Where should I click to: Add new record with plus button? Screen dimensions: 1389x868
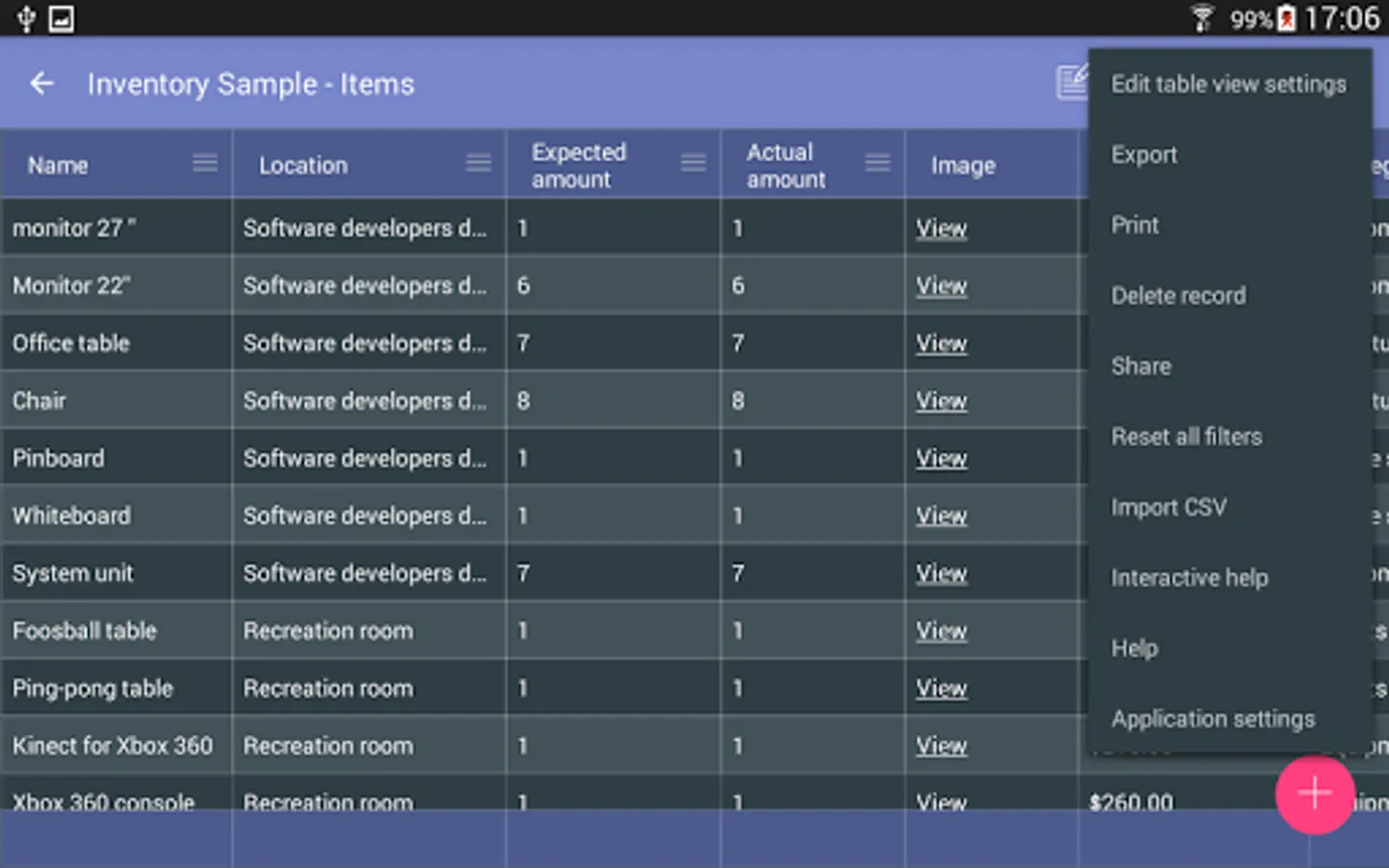point(1315,794)
